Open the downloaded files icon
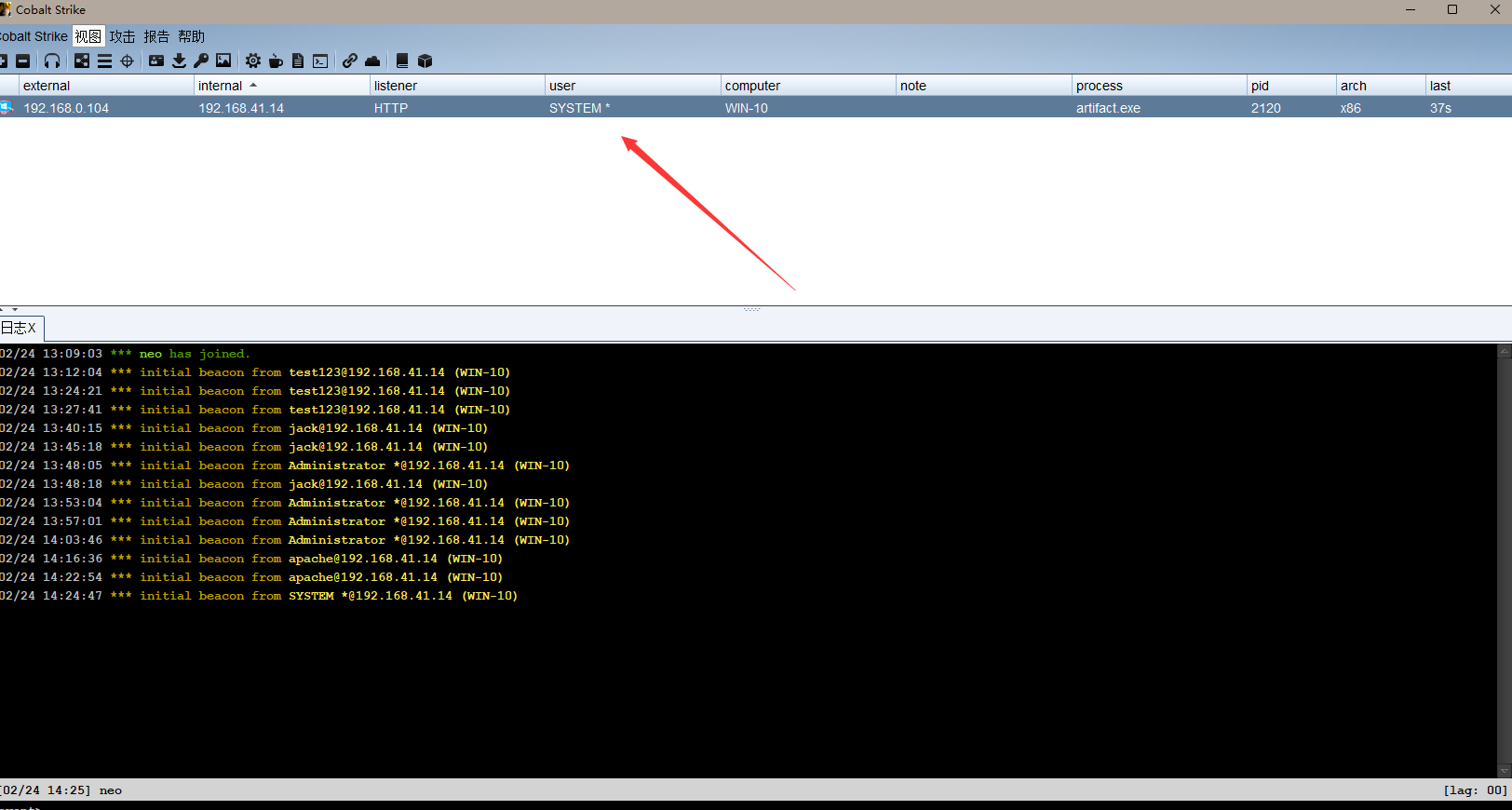This screenshot has width=1512, height=810. 179,61
